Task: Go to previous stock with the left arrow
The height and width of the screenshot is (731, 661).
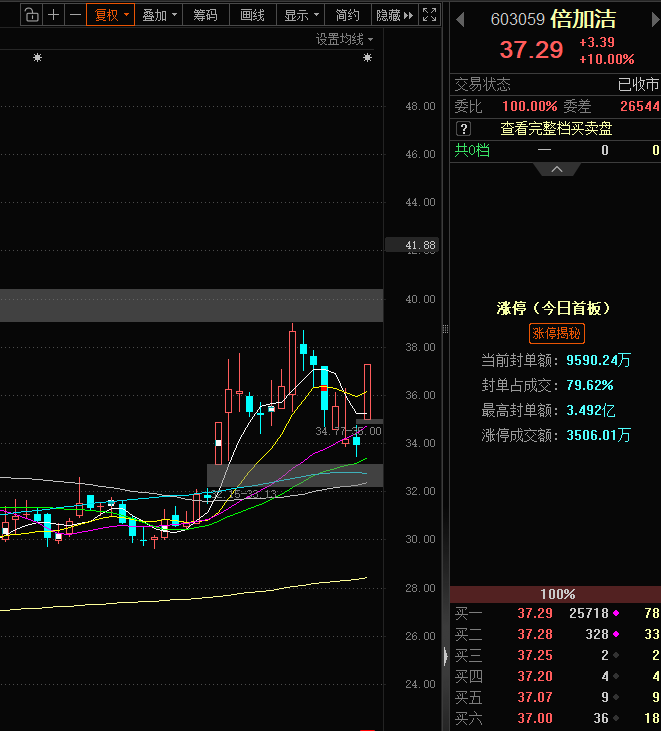Action: pos(461,20)
